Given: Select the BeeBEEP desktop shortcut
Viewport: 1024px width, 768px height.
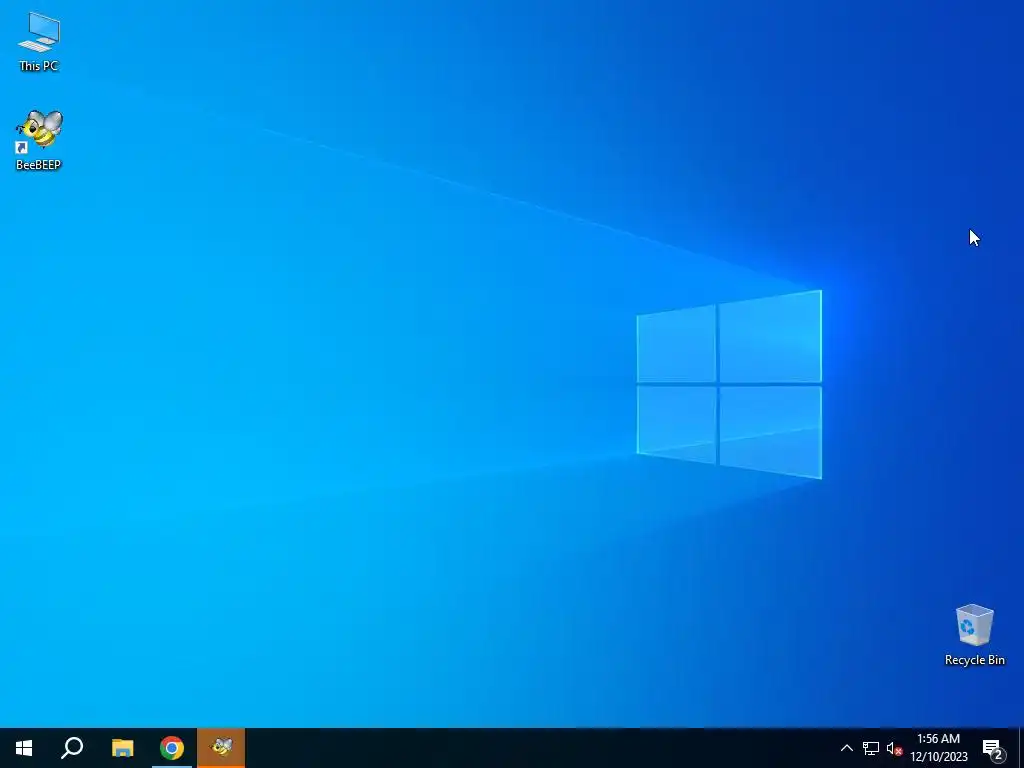Looking at the screenshot, I should point(39,140).
